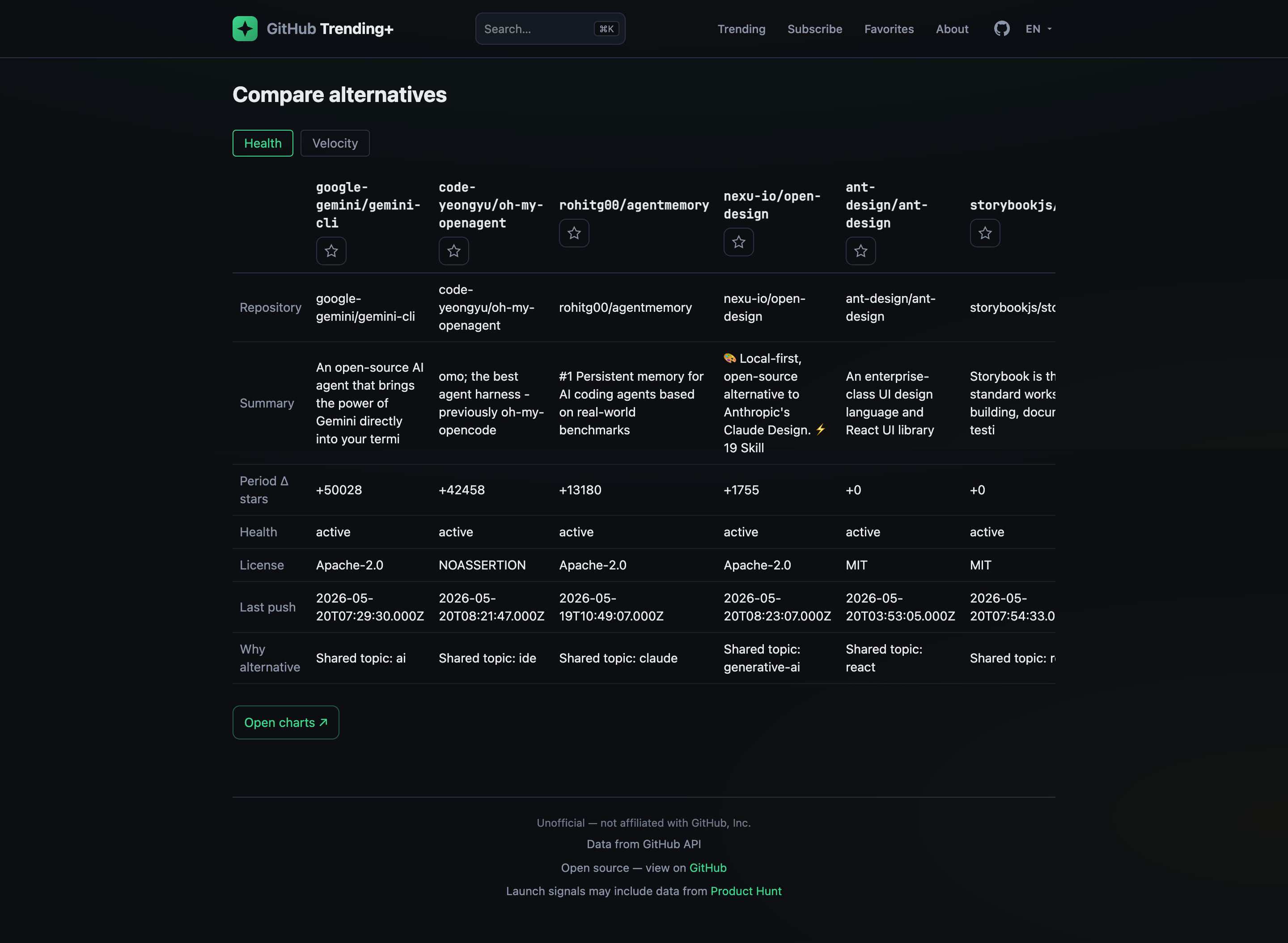
Task: Click the google-gemini/gemini-cli column header name
Action: [x=368, y=205]
